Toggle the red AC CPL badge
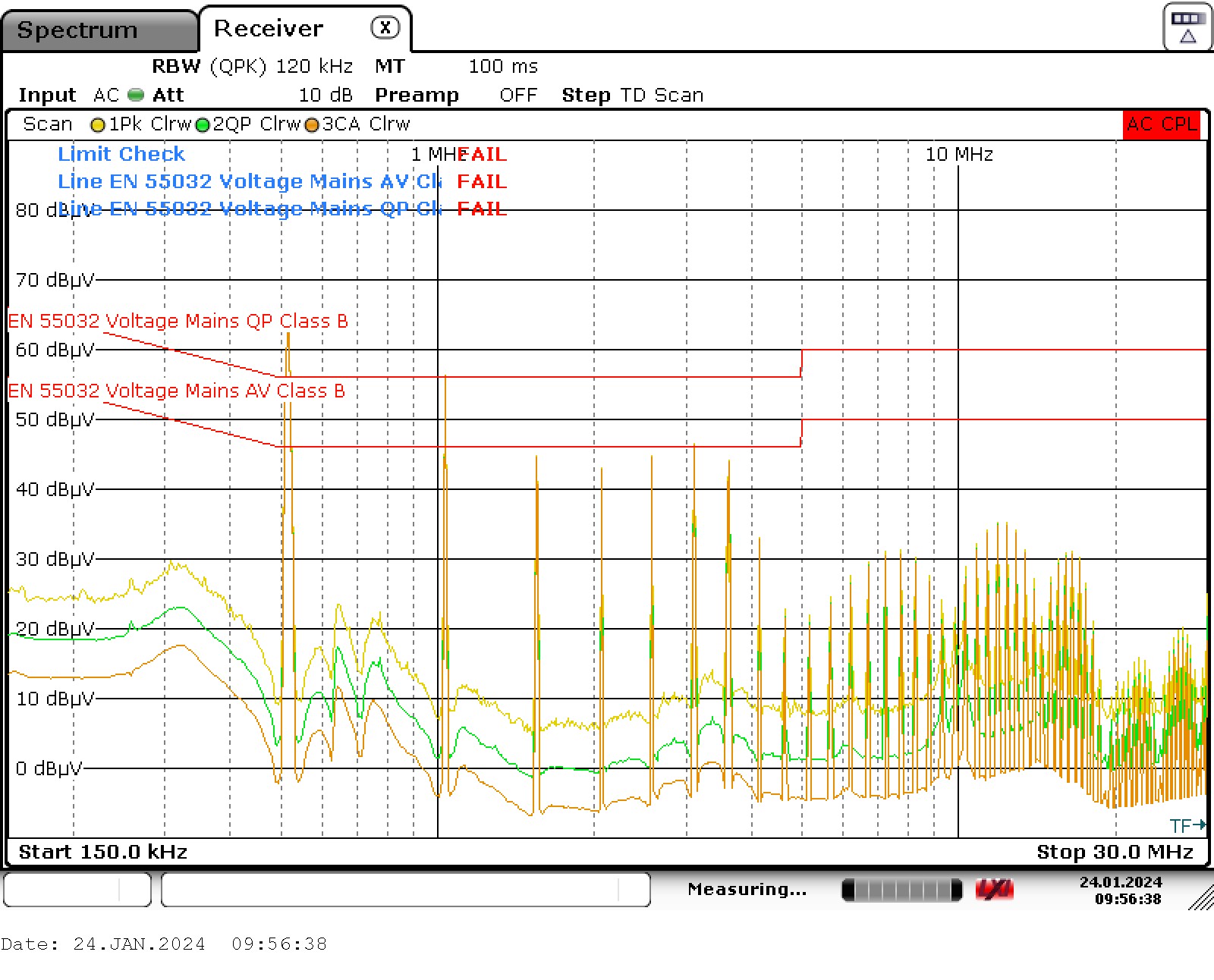 pyautogui.click(x=1161, y=124)
